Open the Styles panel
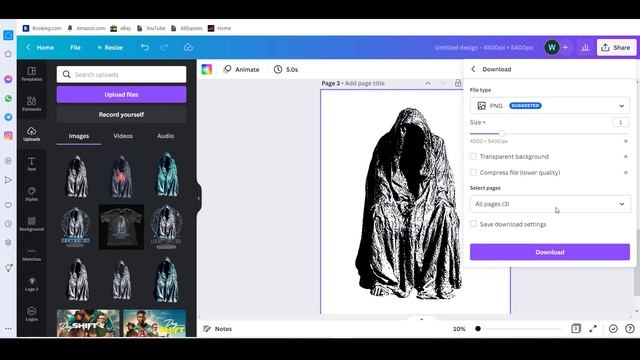The width and height of the screenshot is (640, 360). [31, 194]
